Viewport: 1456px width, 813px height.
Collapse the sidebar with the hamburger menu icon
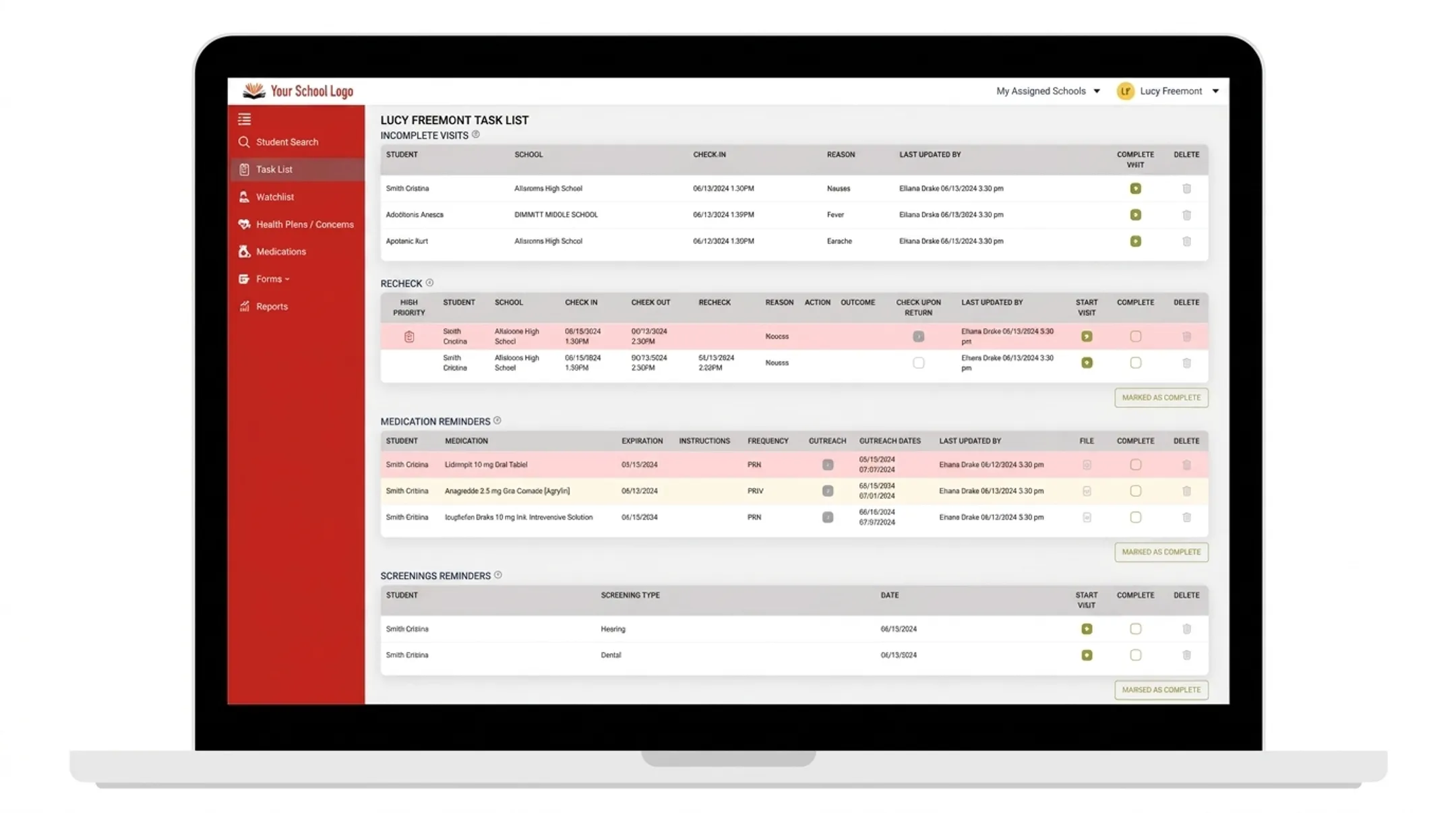244,119
